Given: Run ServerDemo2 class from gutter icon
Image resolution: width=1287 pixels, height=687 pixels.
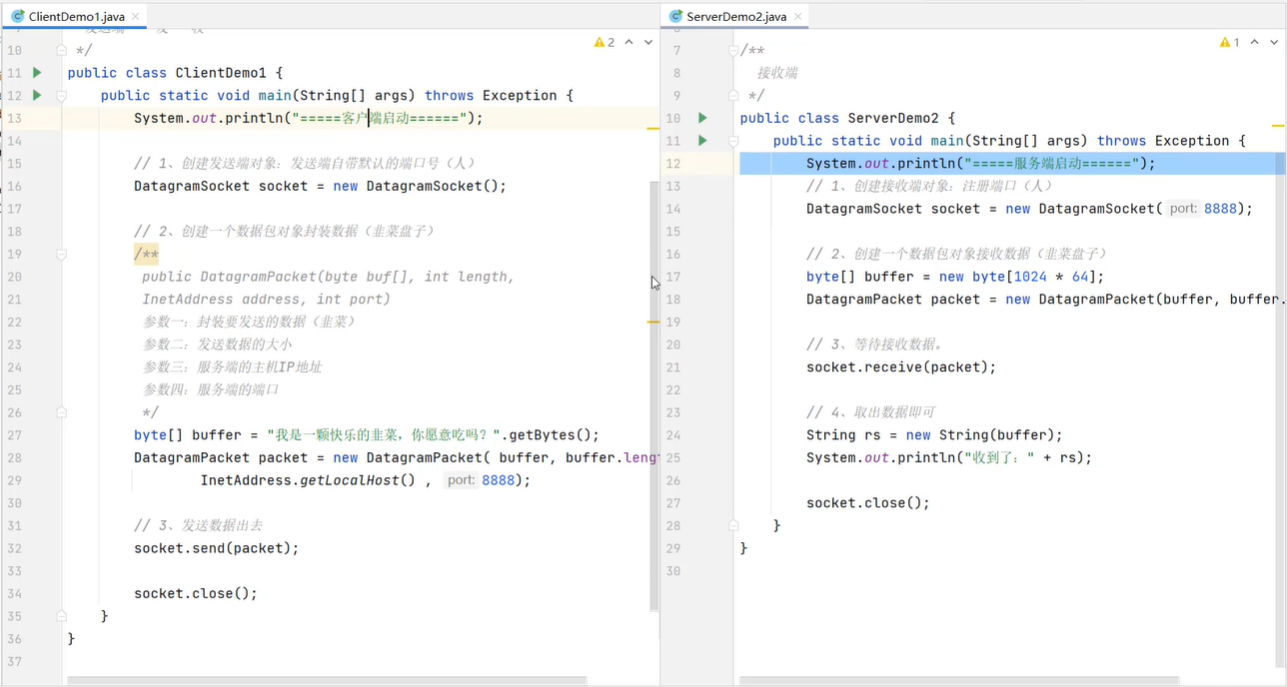Looking at the screenshot, I should point(702,118).
